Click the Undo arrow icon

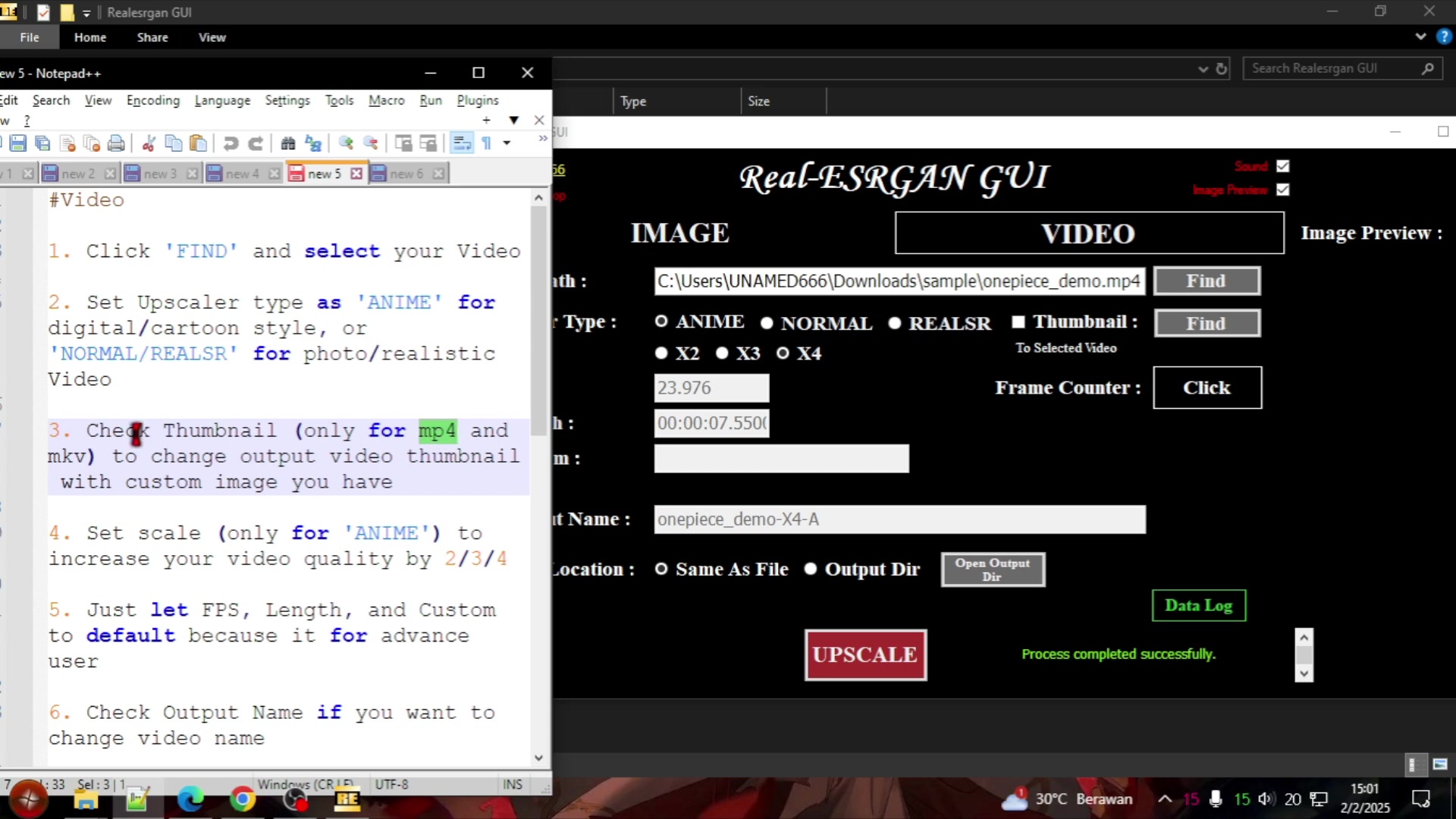point(231,143)
